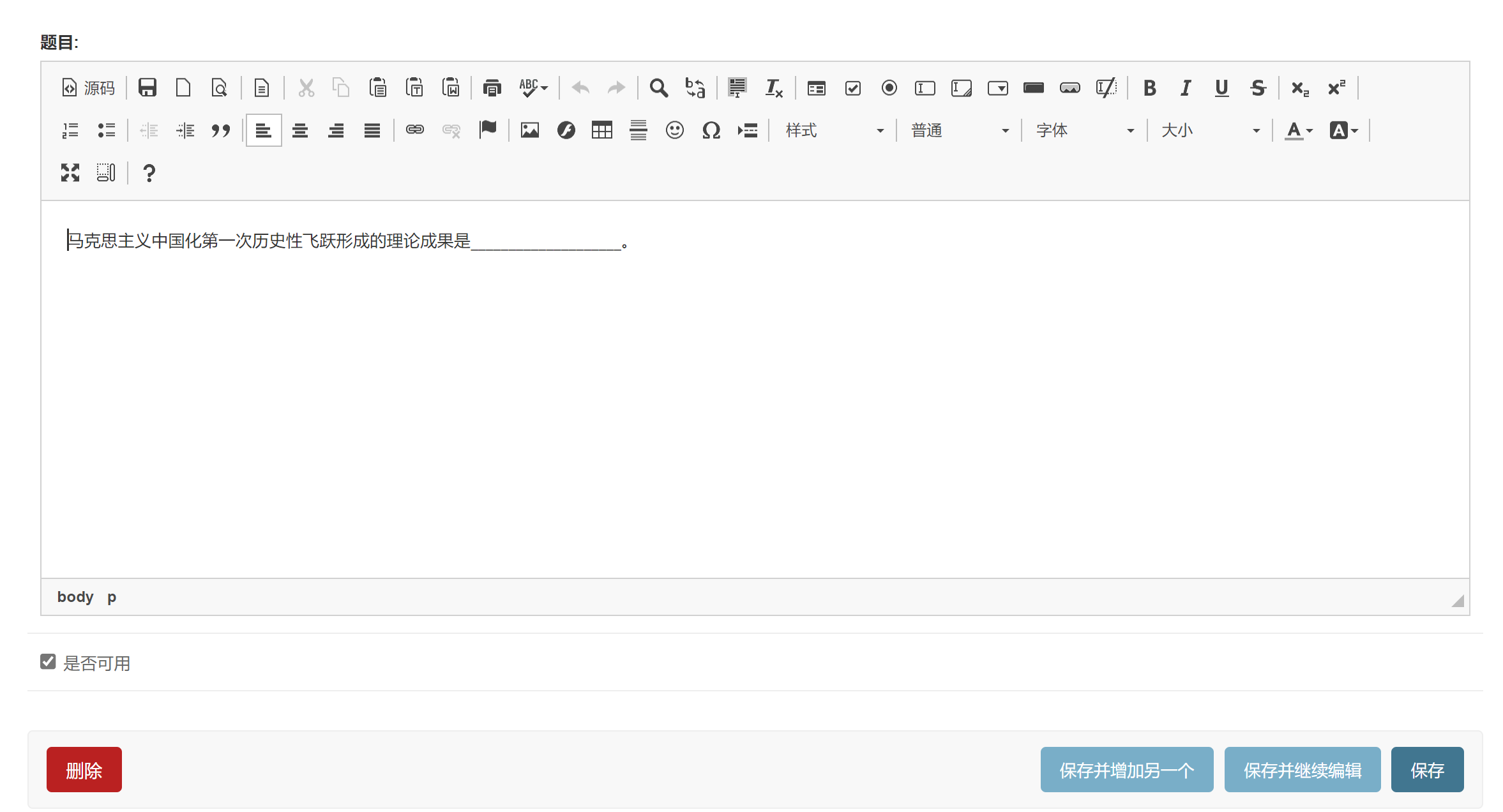This screenshot has width=1503, height=812.
Task: Insert a table
Action: [602, 130]
